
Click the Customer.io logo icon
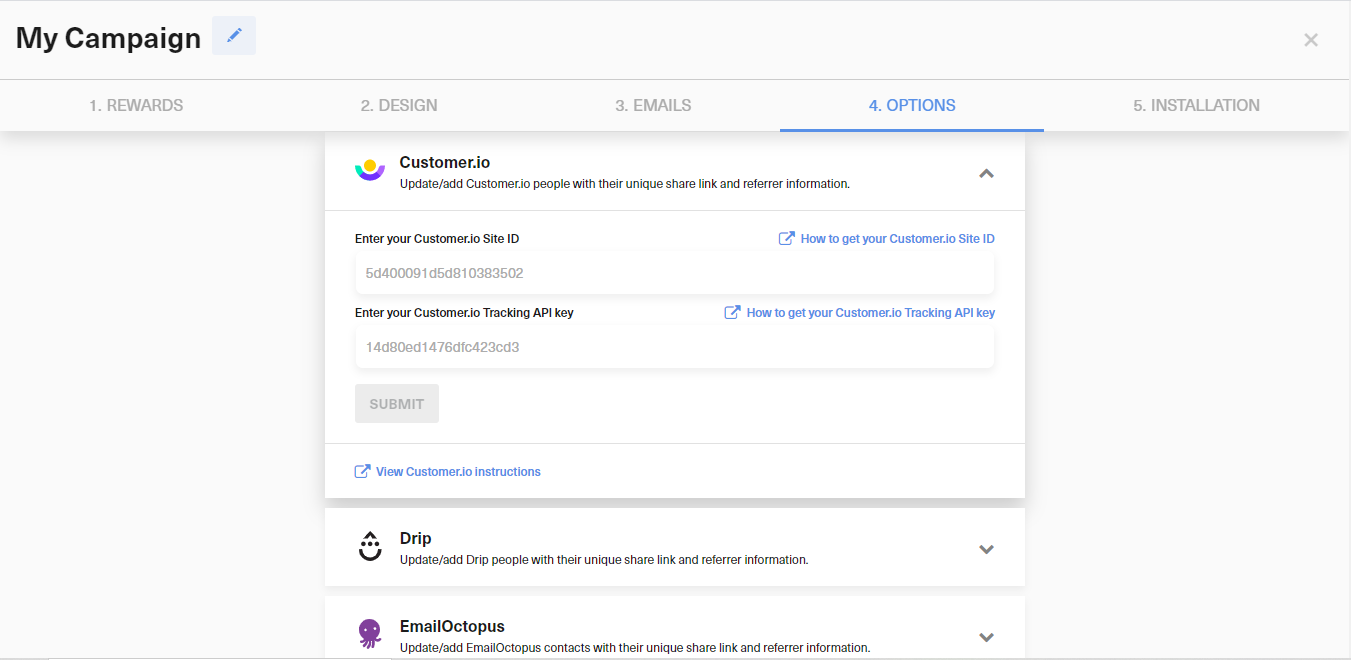[x=370, y=169]
